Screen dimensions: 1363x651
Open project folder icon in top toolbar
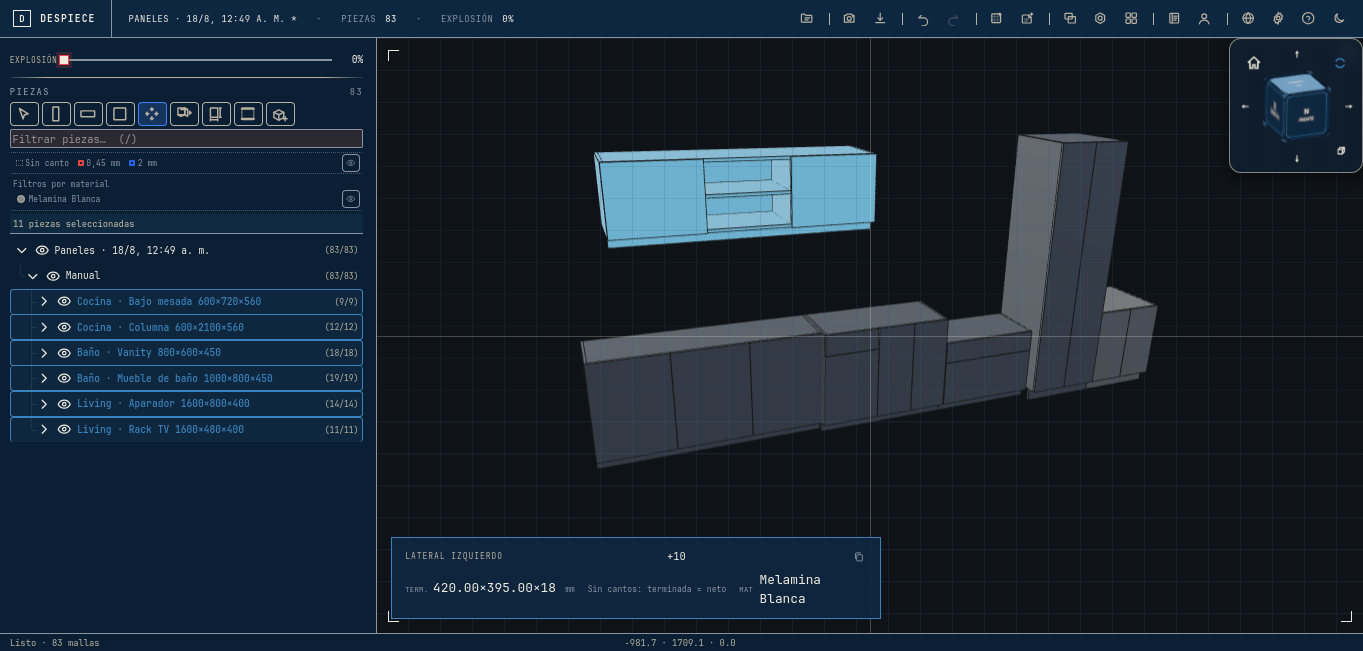[x=806, y=18]
